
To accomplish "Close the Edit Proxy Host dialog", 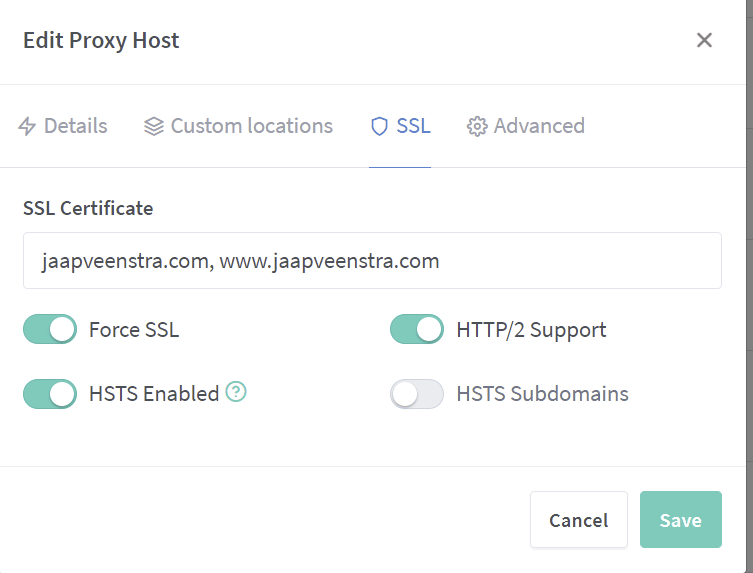I will [x=704, y=40].
